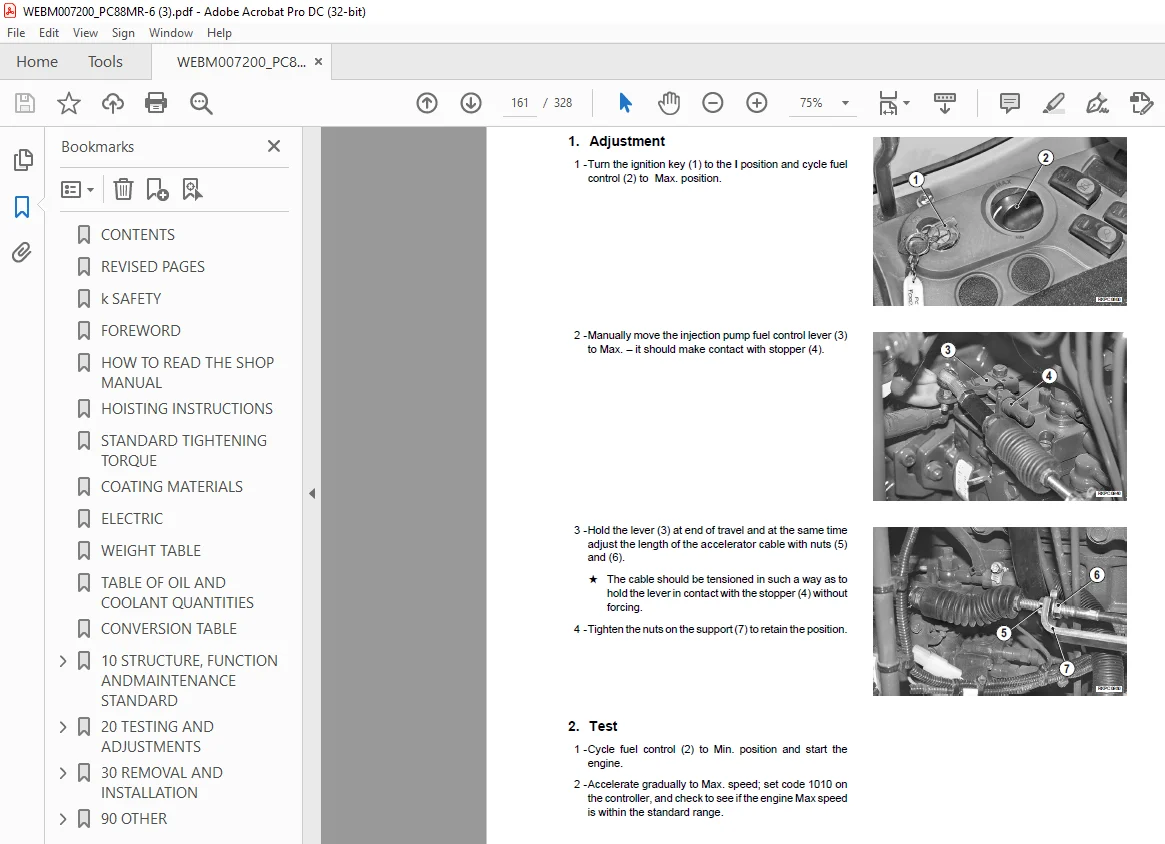
Task: Open the Page Thumbnails side panel icon
Action: pos(23,160)
